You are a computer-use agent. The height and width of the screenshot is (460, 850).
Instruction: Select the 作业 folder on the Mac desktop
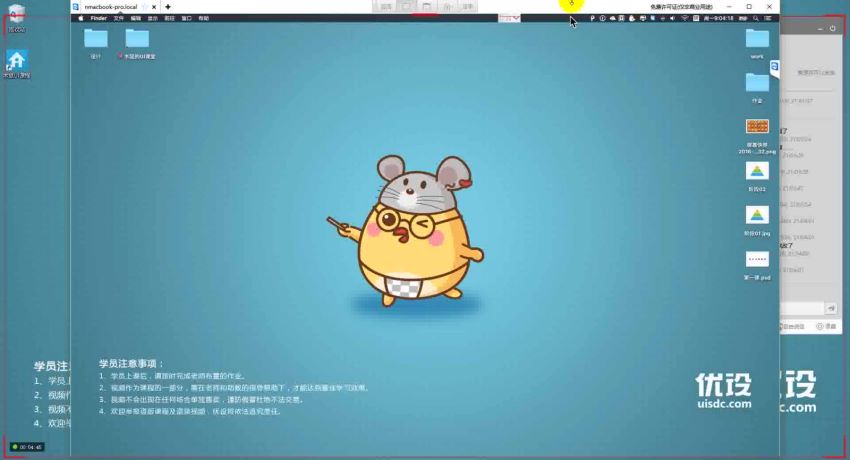click(757, 88)
